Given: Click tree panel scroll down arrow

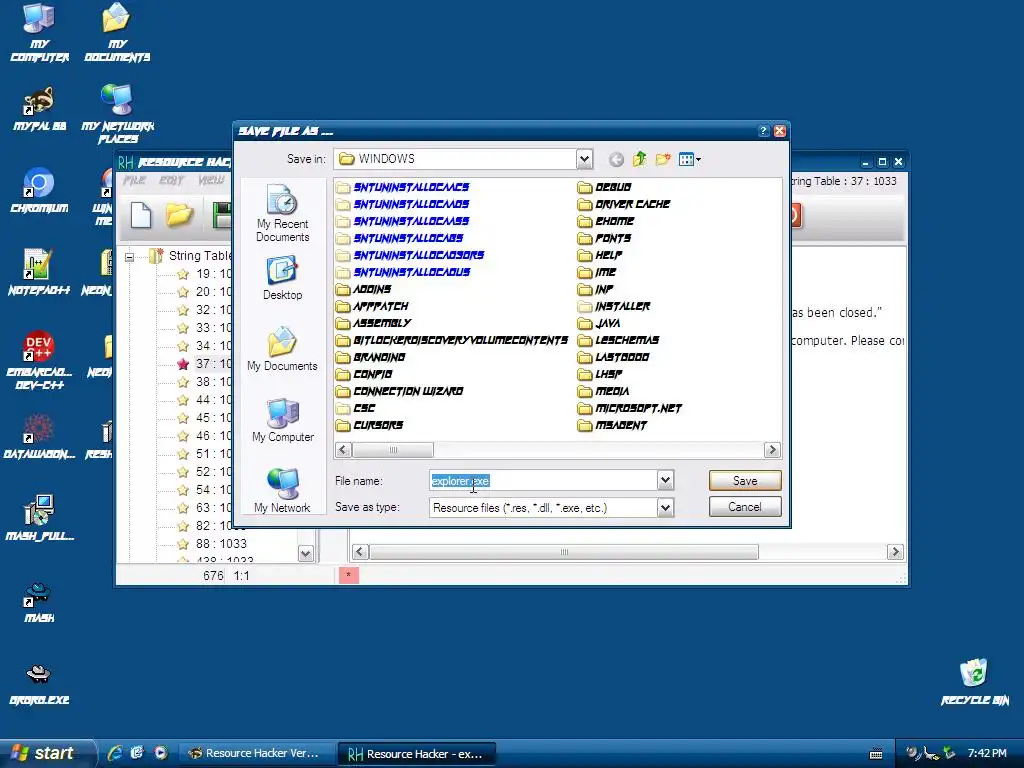Looking at the screenshot, I should pyautogui.click(x=306, y=554).
